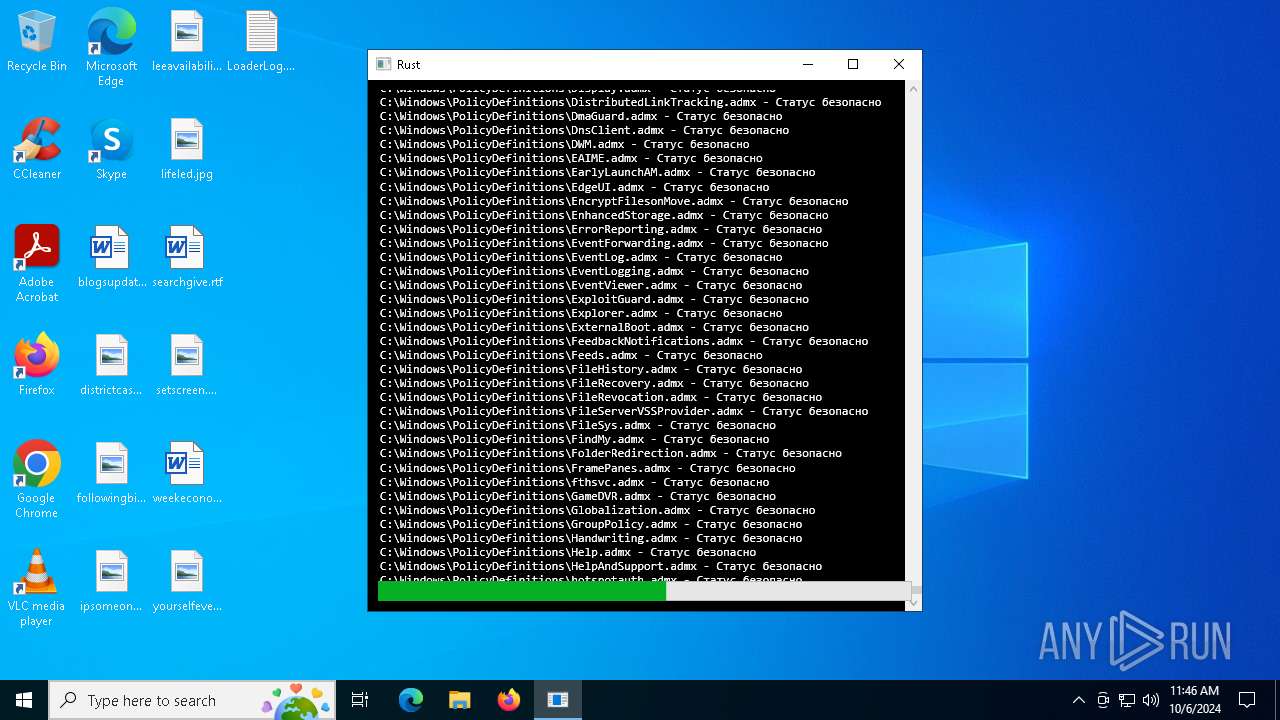1280x720 pixels.
Task: Click the EdgeUI.admx log line
Action: click(574, 187)
